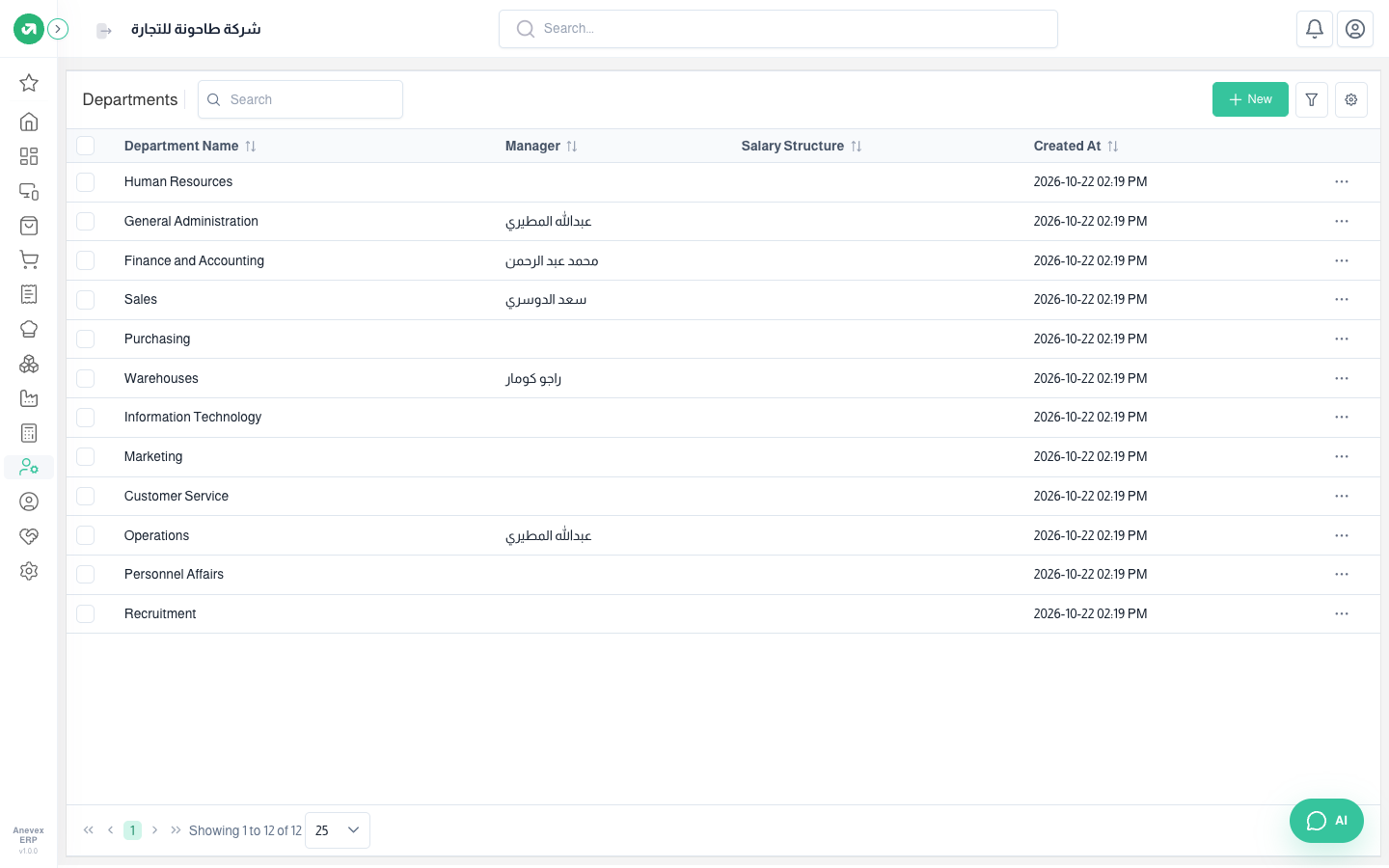Open the user profile menu icon
The height and width of the screenshot is (868, 1389).
(x=1355, y=29)
